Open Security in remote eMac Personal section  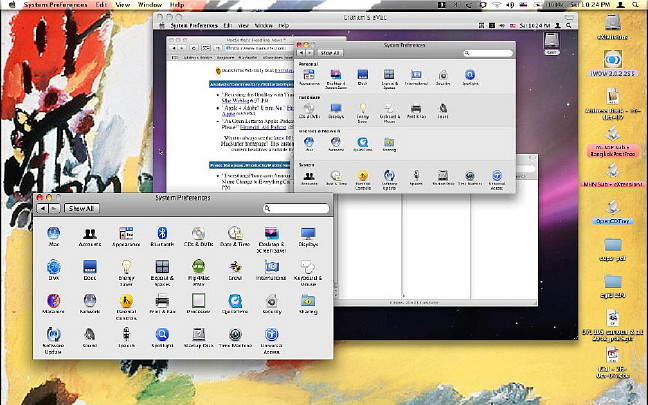443,77
